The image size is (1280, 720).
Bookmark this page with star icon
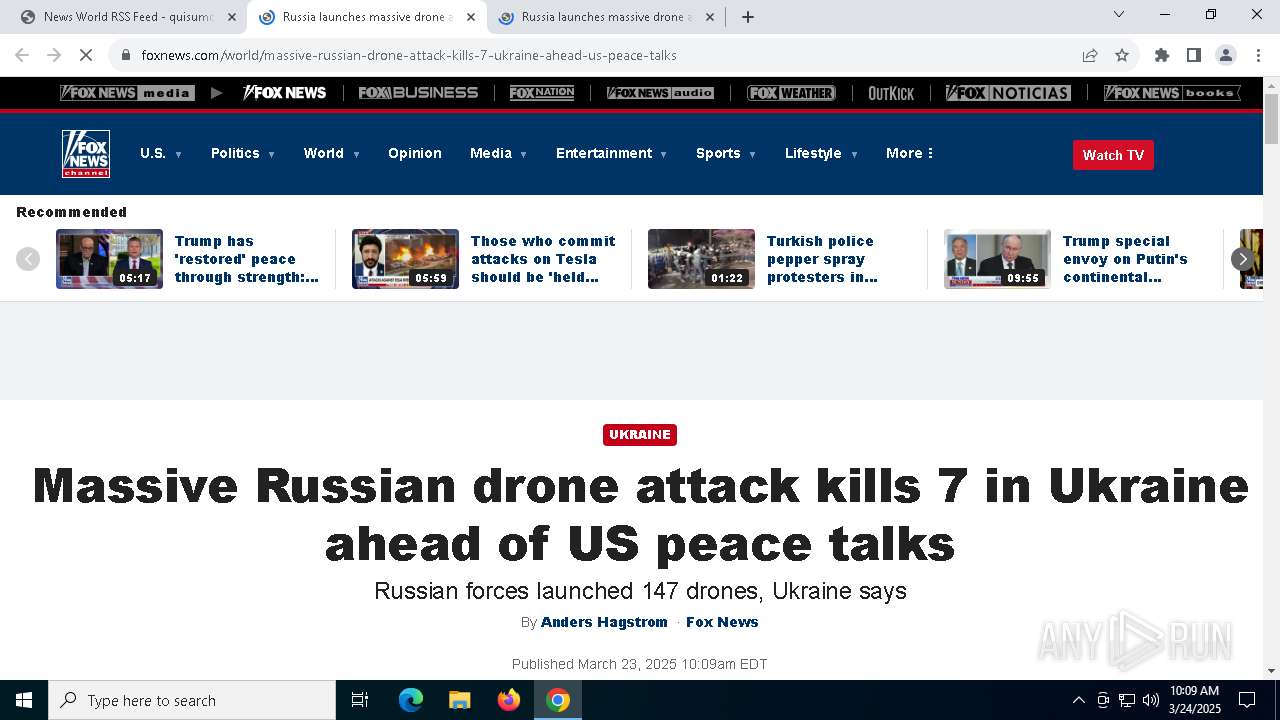click(x=1122, y=55)
